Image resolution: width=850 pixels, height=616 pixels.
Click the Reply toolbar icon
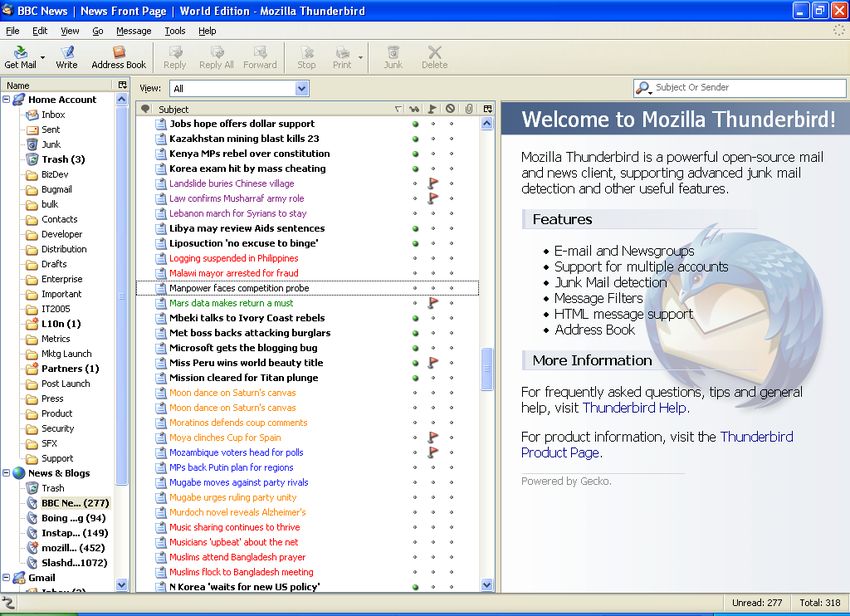click(175, 57)
